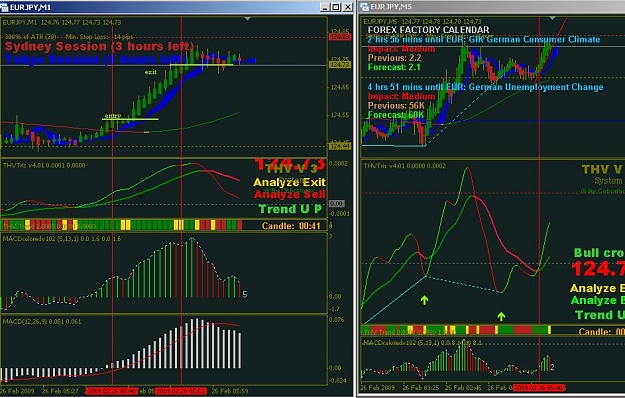Image resolution: width=625 pixels, height=398 pixels.
Task: Click the 'Previous: 2.2' calendar value
Action: coord(395,58)
